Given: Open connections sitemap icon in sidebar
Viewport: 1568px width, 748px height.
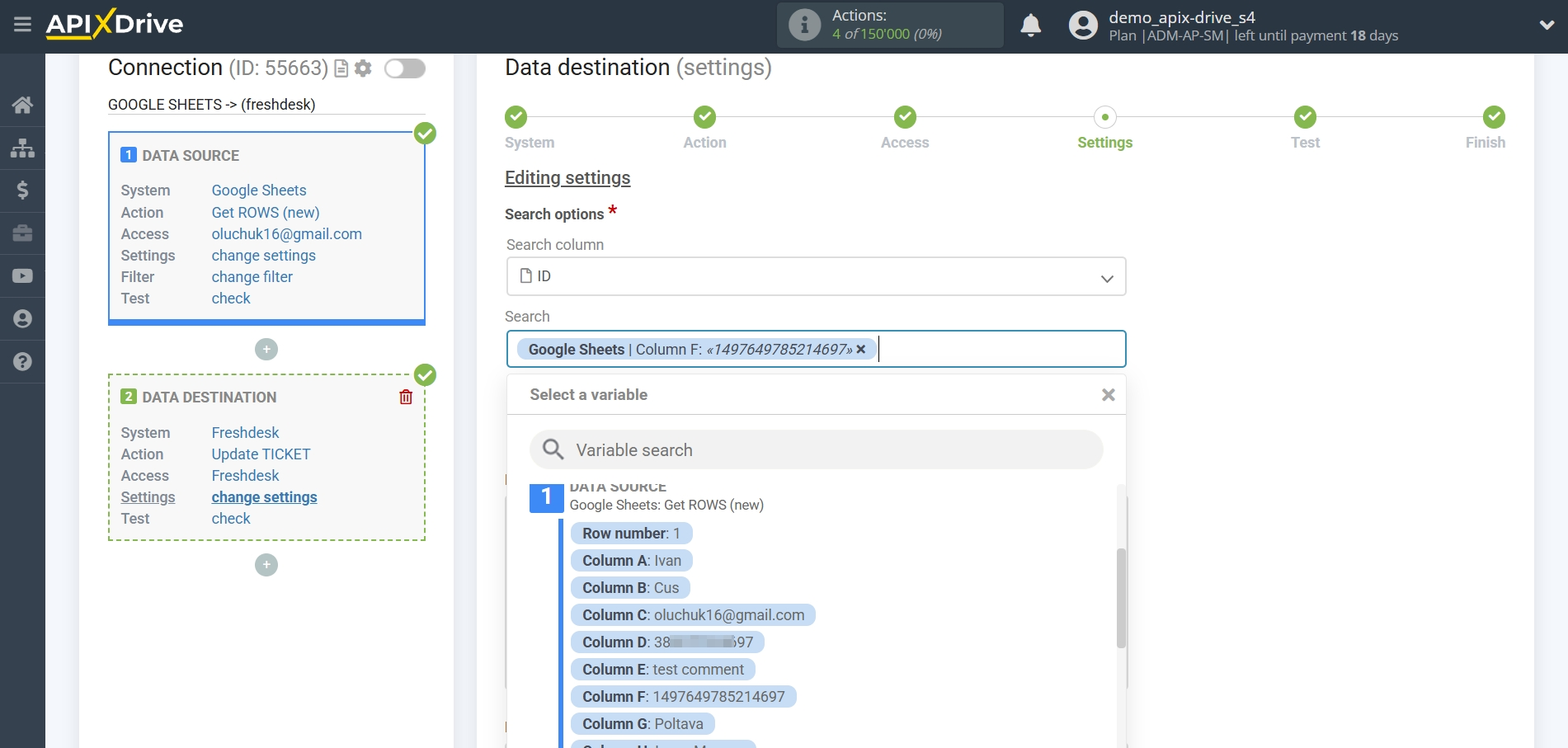Looking at the screenshot, I should click(x=22, y=148).
